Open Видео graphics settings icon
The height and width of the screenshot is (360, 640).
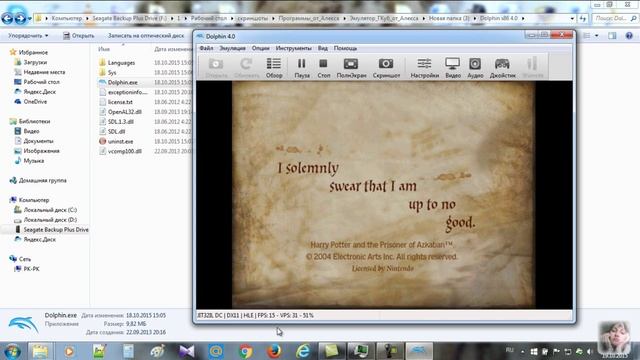coord(453,68)
